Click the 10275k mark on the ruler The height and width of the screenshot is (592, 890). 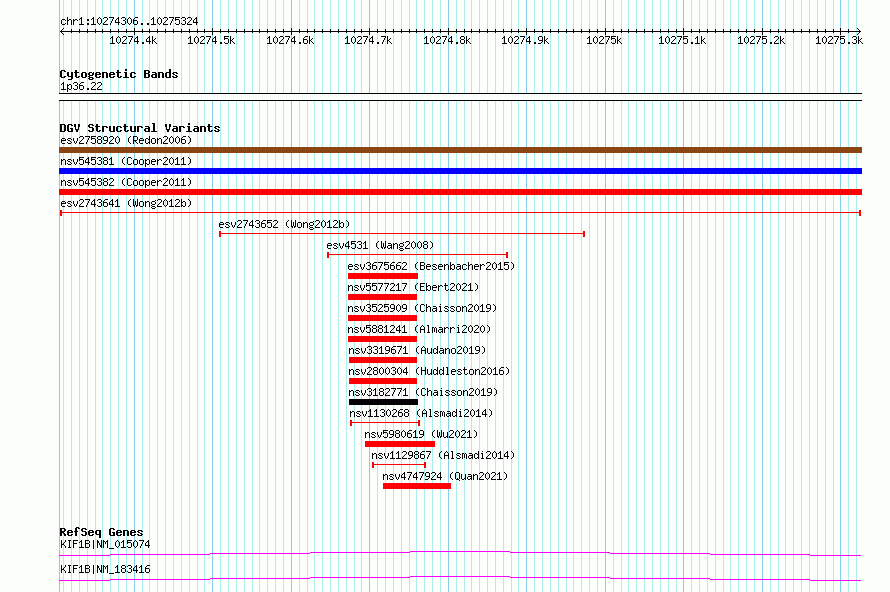click(604, 40)
